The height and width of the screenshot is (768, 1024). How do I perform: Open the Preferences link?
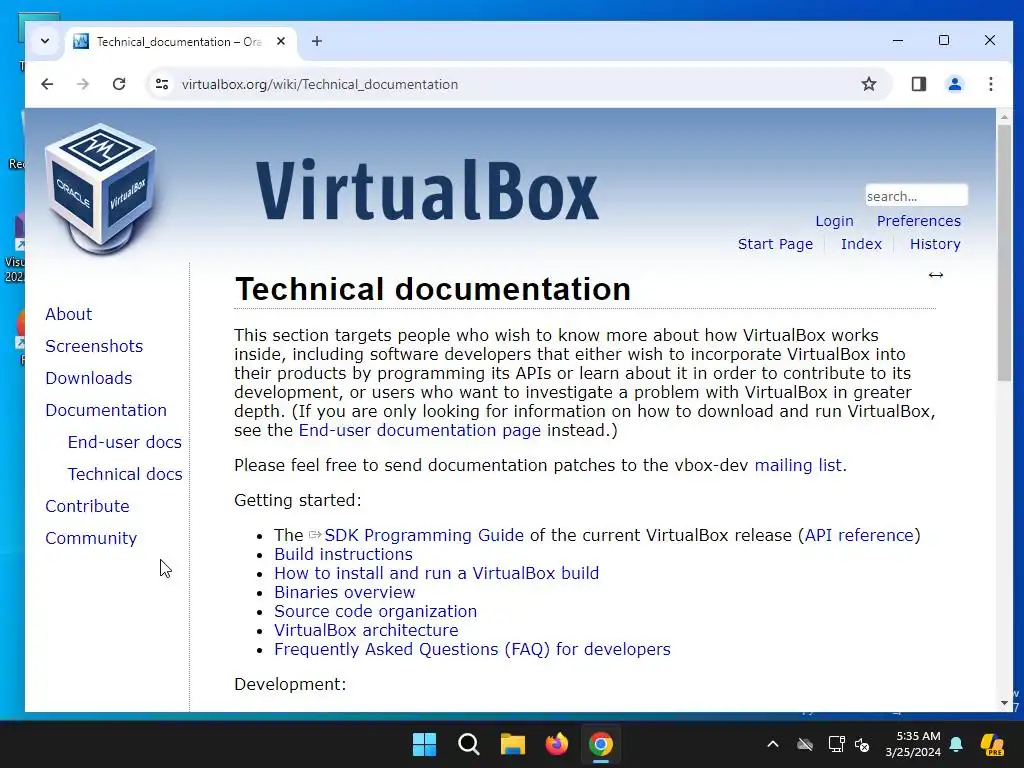click(x=919, y=221)
